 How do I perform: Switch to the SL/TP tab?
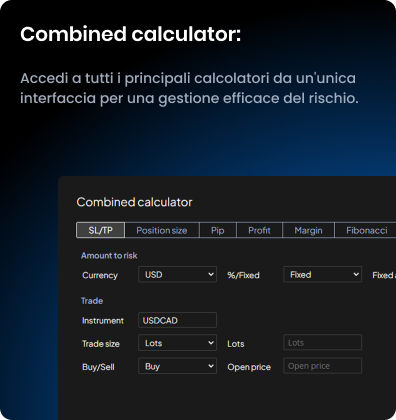click(x=101, y=230)
